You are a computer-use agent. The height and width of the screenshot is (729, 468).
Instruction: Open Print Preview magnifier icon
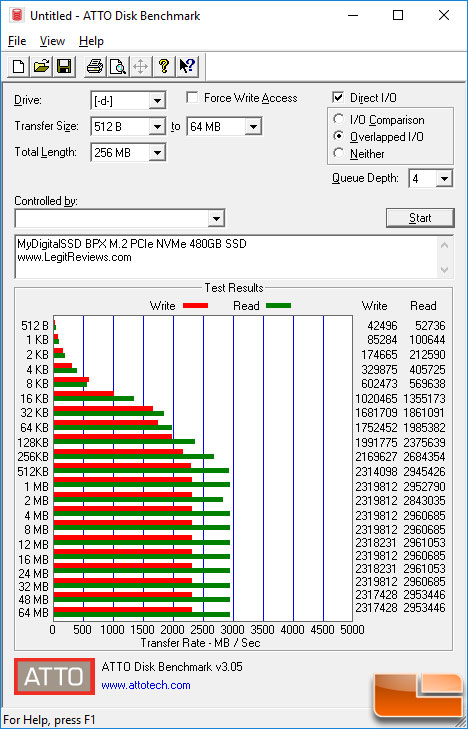point(118,67)
